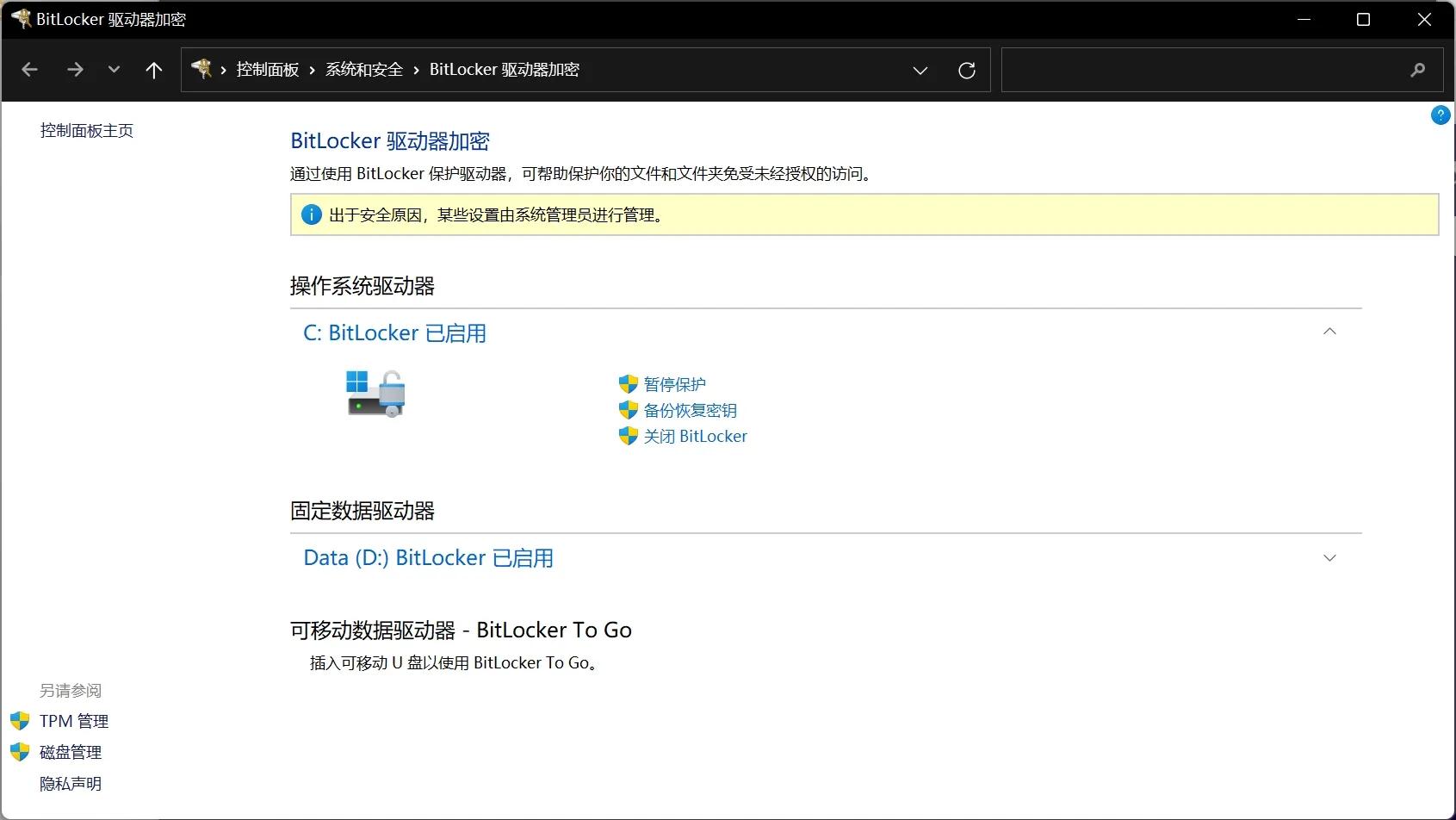Click the search magnifier icon

[x=1417, y=70]
